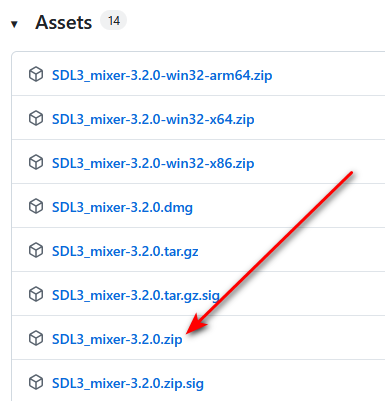
Task: Click package icon beside the .dmg file
Action: click(36, 206)
